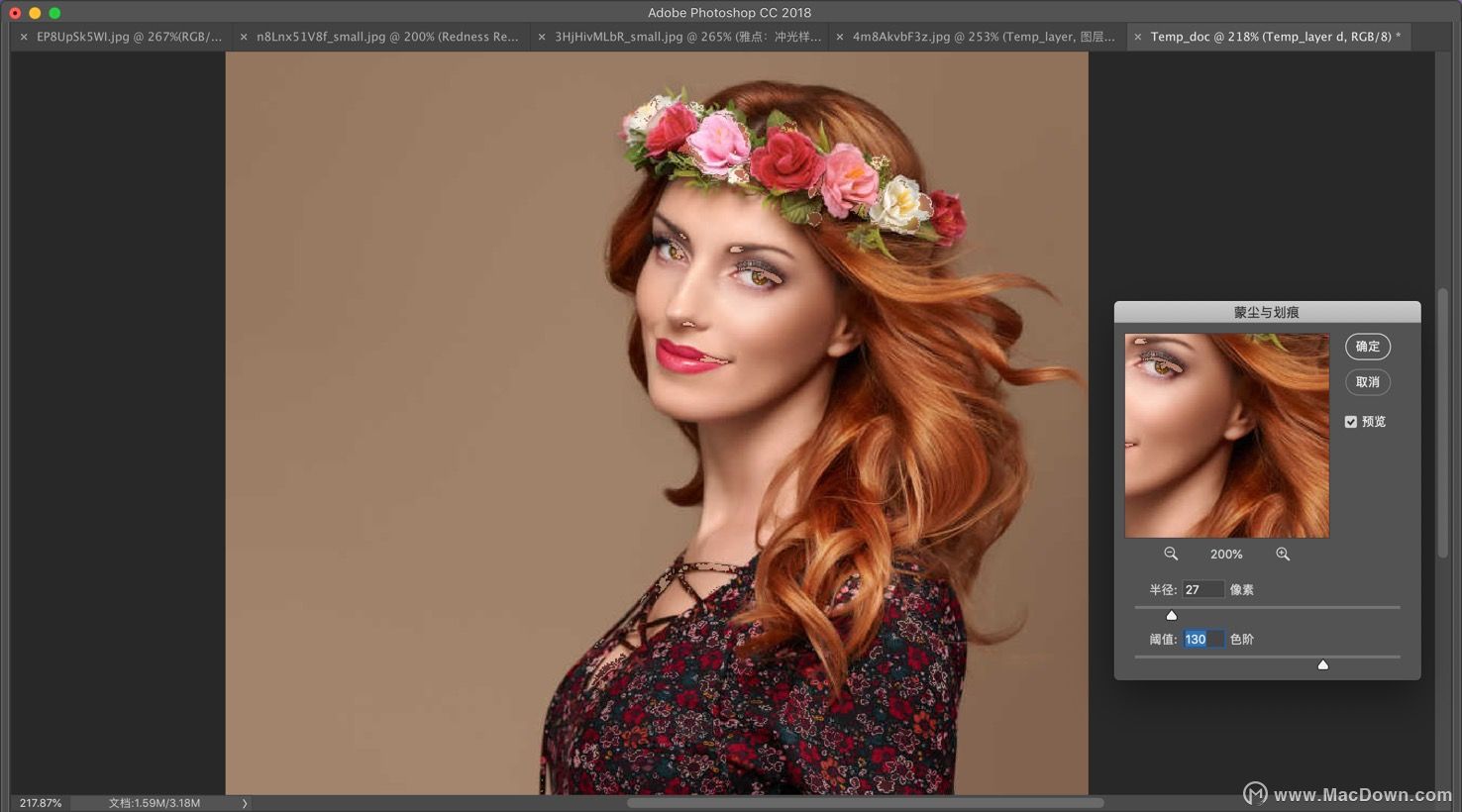Image resolution: width=1462 pixels, height=812 pixels.
Task: Close the Temp_doc tab
Action: (x=1138, y=37)
